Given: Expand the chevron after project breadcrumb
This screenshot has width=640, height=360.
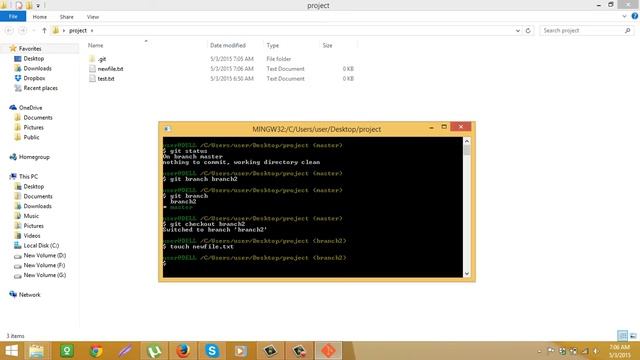Looking at the screenshot, I should click(x=92, y=31).
